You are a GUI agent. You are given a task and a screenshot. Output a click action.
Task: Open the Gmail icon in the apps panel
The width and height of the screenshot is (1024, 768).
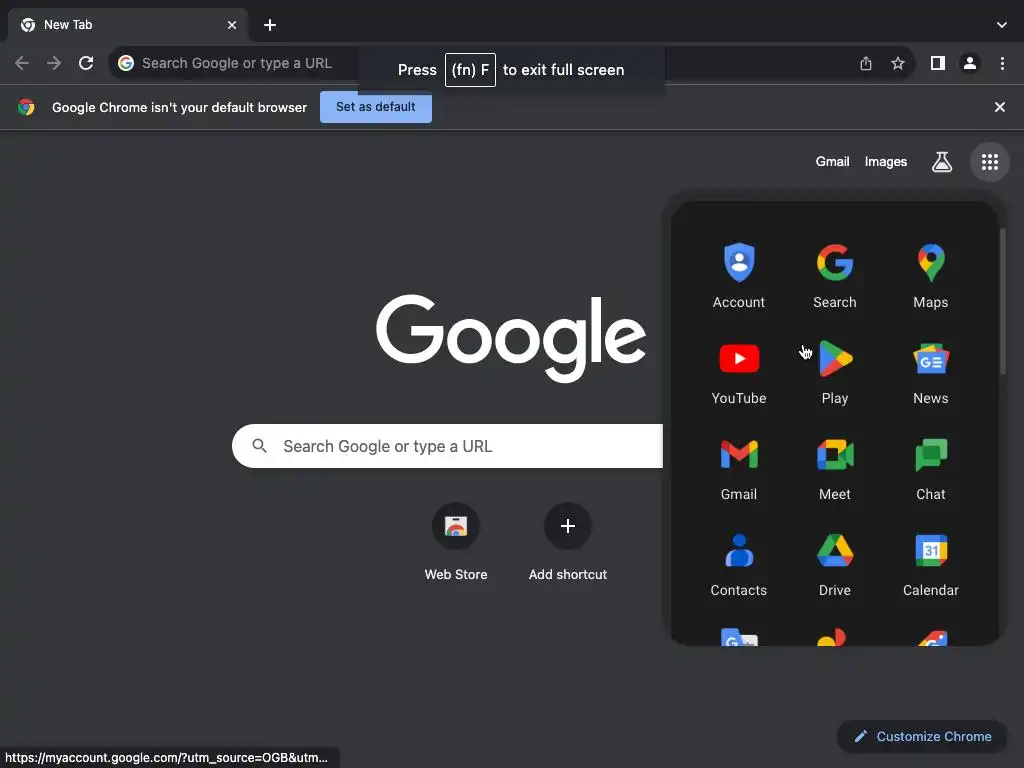click(x=739, y=468)
